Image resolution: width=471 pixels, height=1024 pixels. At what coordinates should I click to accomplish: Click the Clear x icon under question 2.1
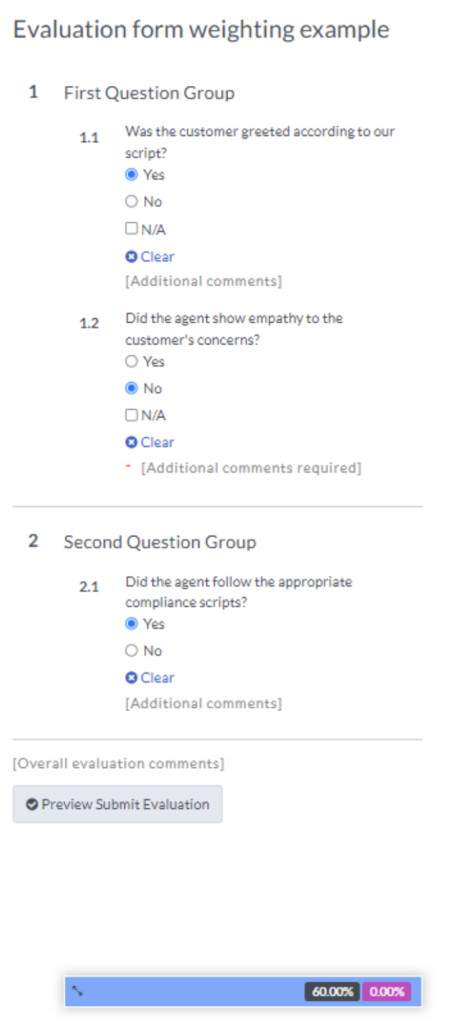131,678
